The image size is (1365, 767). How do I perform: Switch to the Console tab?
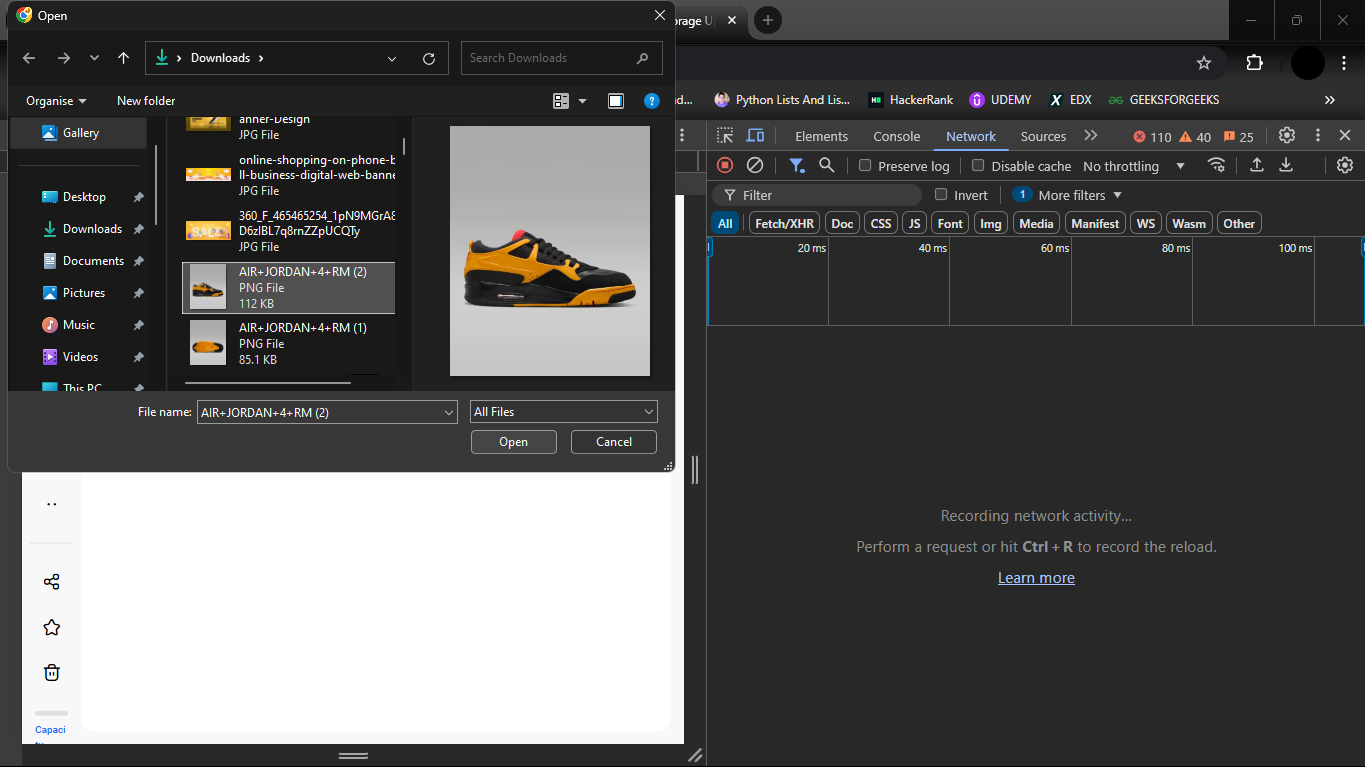(896, 135)
